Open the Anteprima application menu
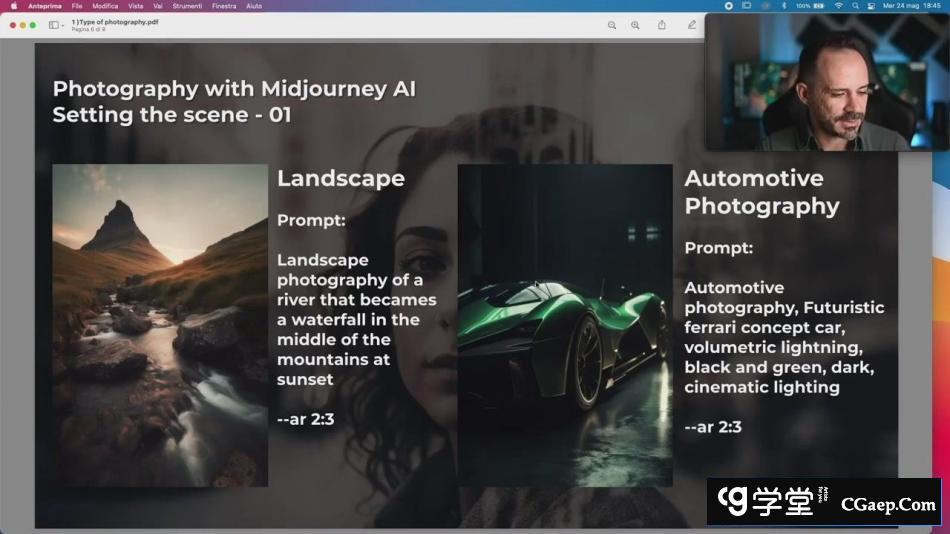950x534 pixels. pos(44,6)
